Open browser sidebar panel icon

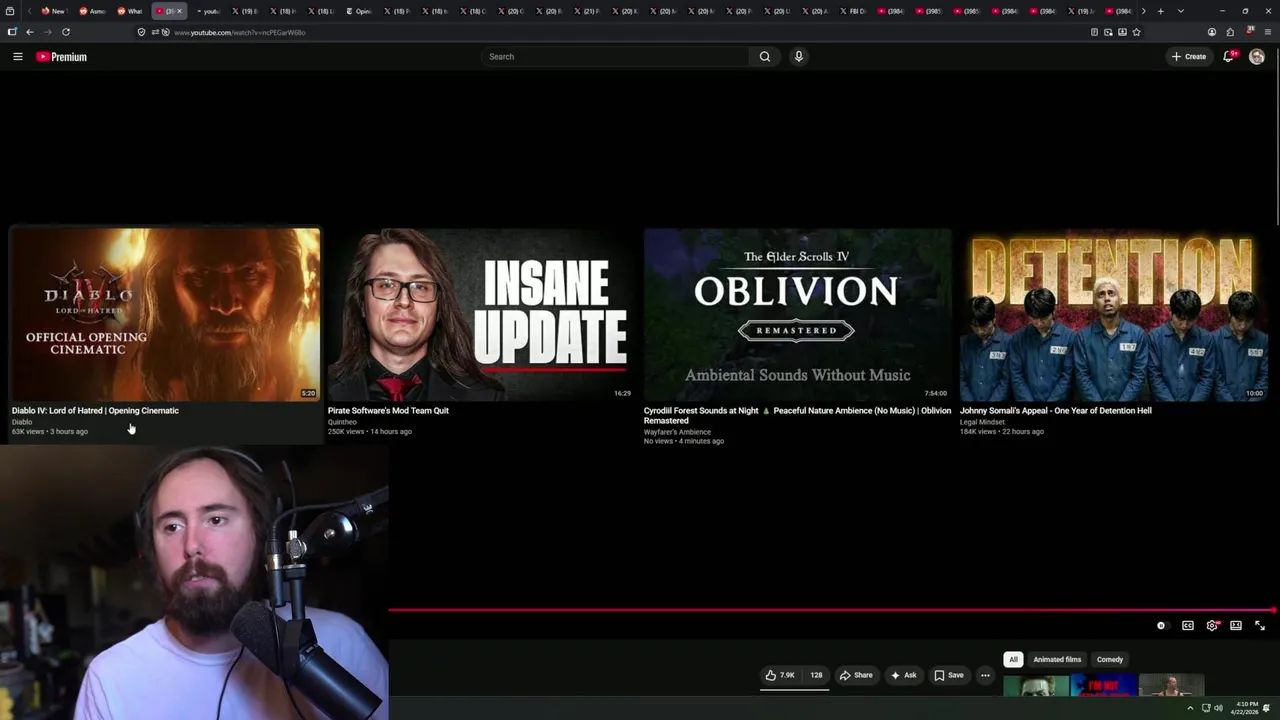[12, 32]
